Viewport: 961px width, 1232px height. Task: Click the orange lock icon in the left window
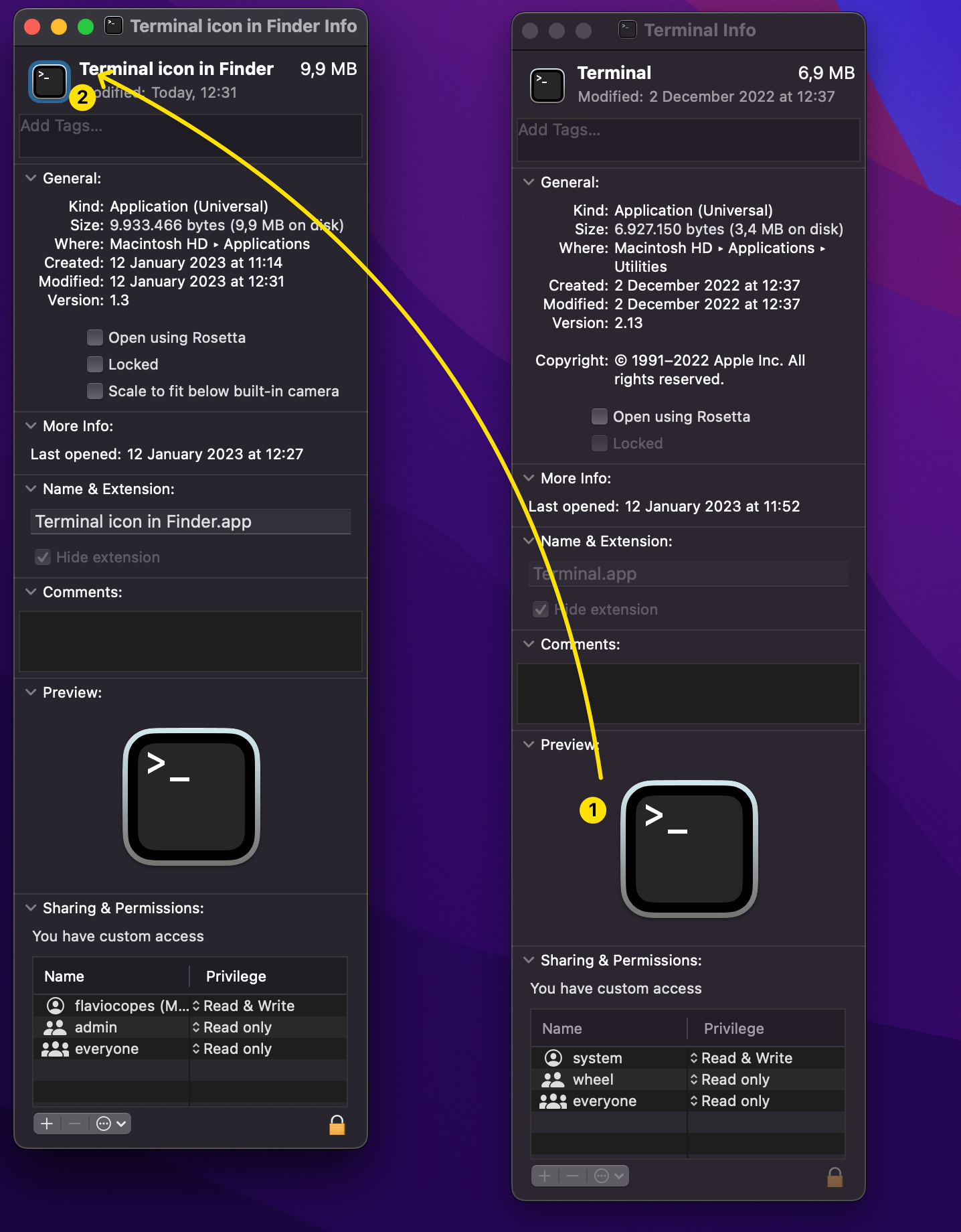pyautogui.click(x=337, y=1125)
